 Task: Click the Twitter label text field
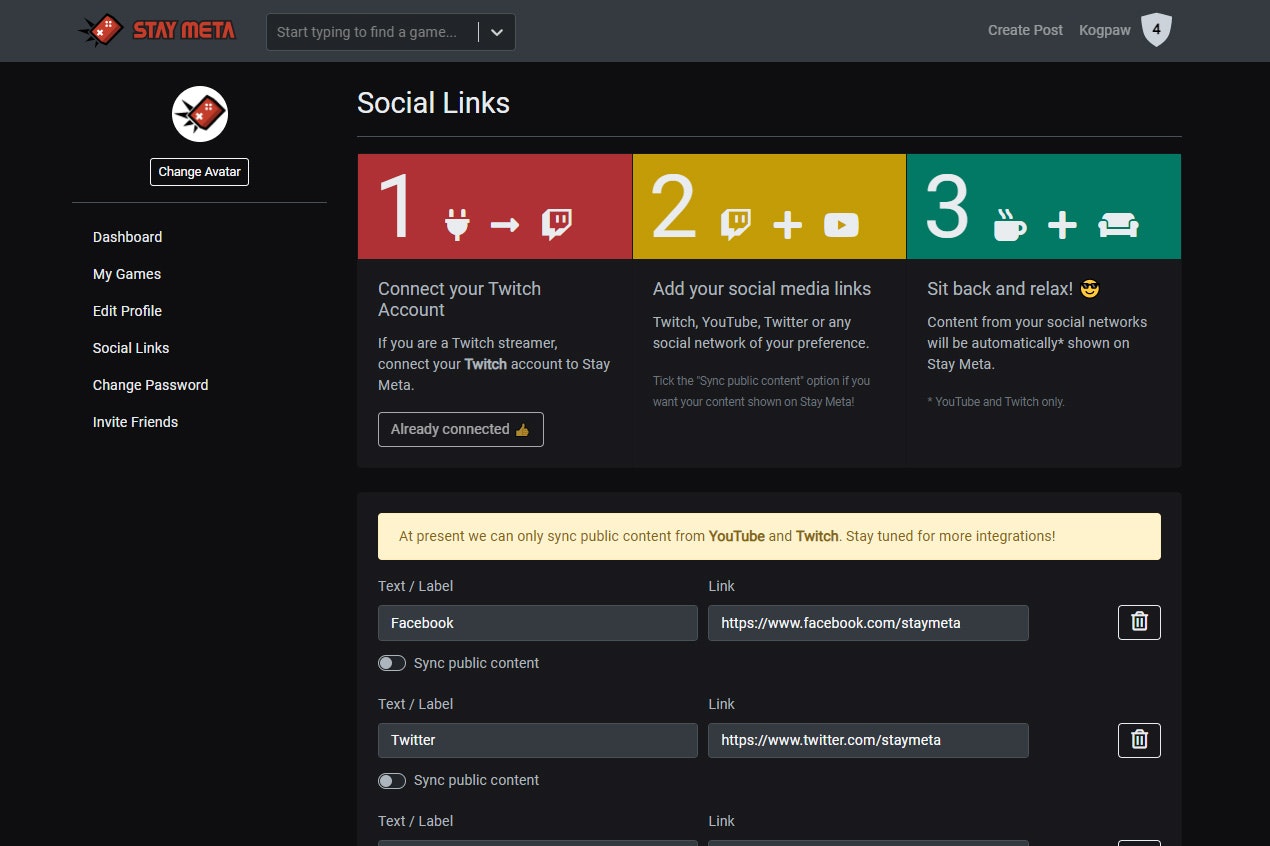(x=538, y=740)
